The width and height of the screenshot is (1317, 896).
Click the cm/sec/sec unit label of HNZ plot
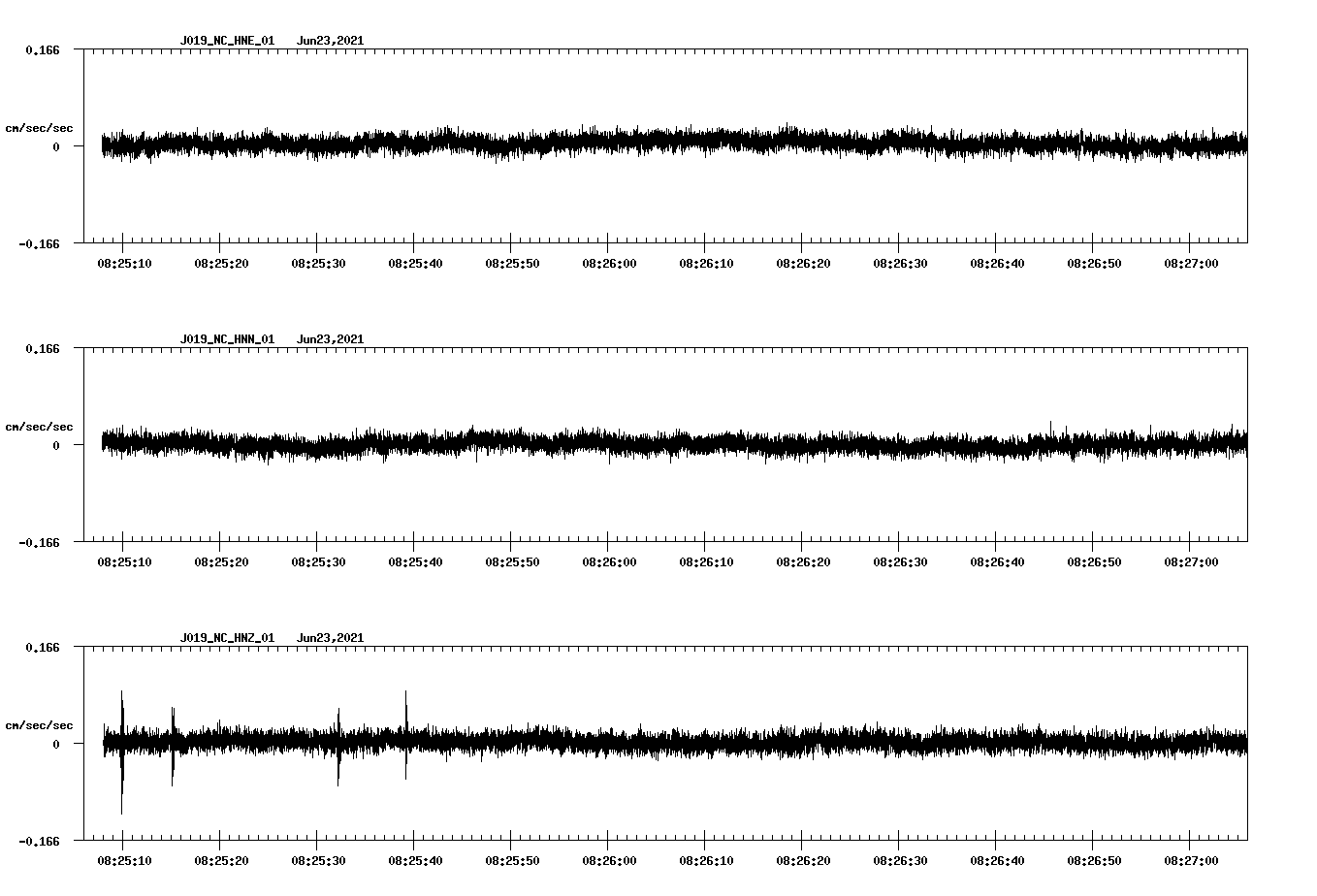pos(39,725)
